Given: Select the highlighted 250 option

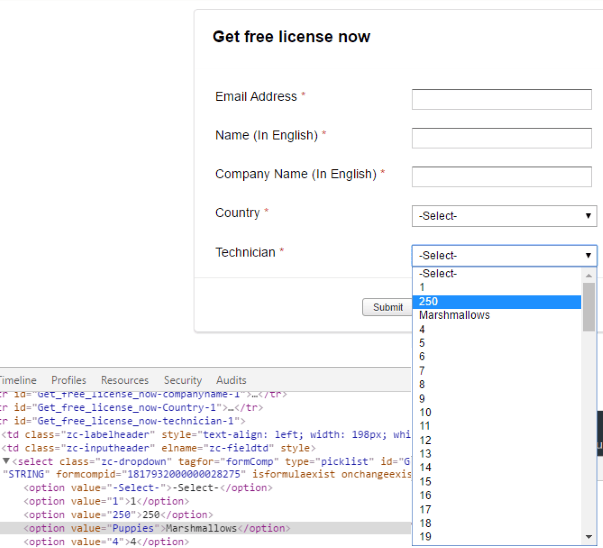Looking at the screenshot, I should [496, 301].
